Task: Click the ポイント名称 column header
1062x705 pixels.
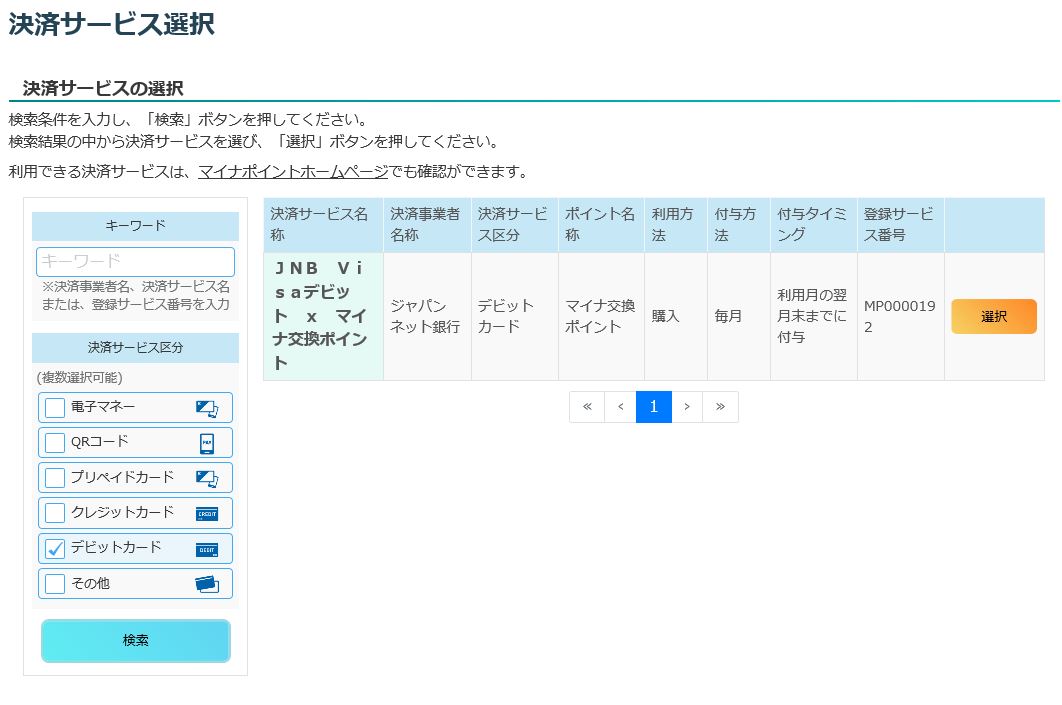Action: point(601,225)
